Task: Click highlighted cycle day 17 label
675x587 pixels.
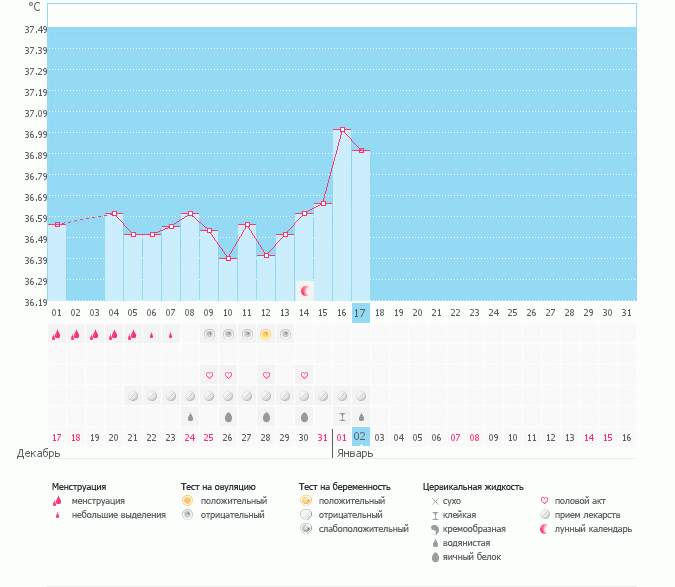Action: tap(361, 313)
